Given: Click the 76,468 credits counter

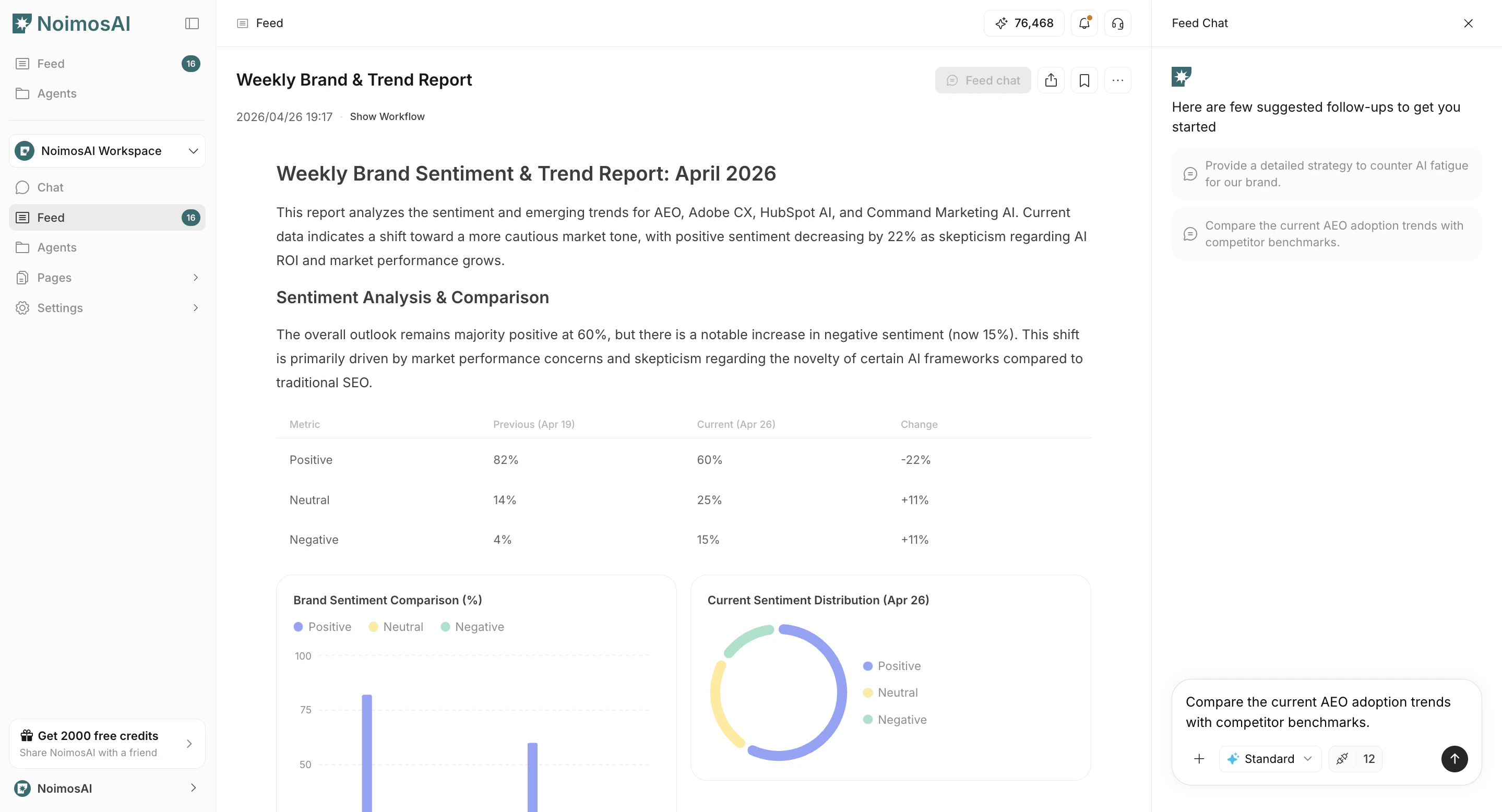Looking at the screenshot, I should 1024,23.
